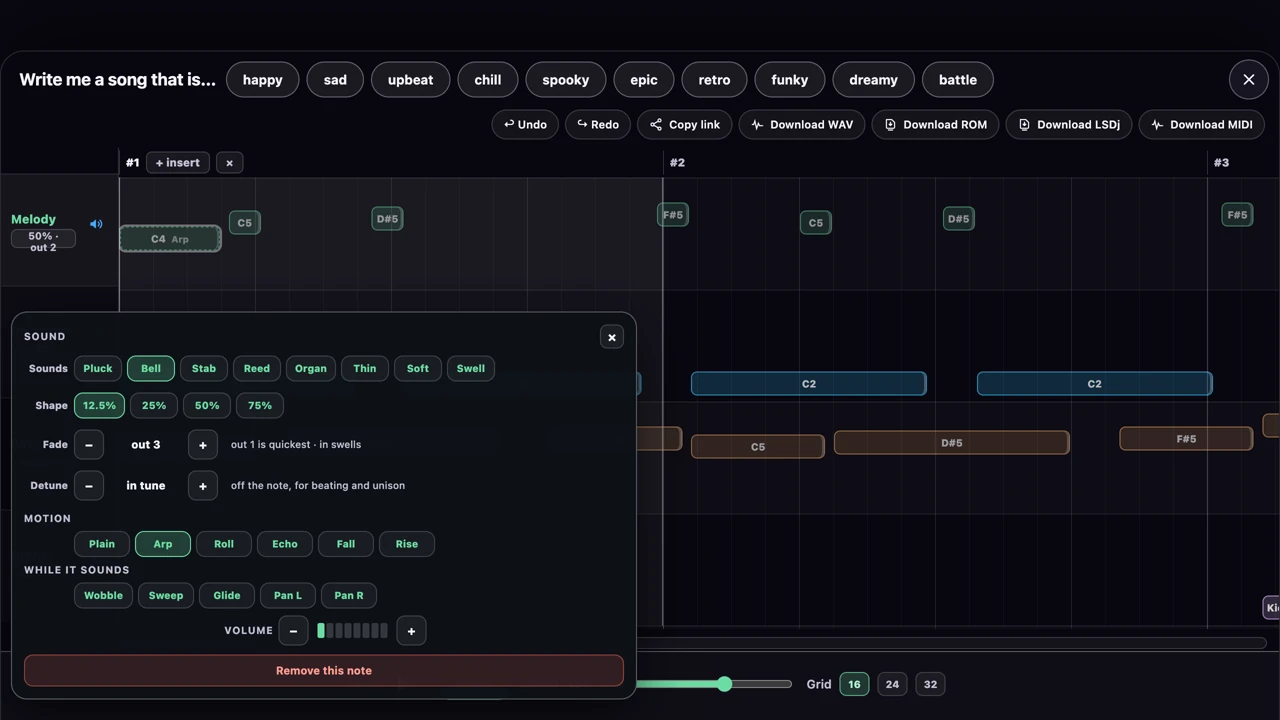
Task: Mute the Melody track speaker icon
Action: 96,224
